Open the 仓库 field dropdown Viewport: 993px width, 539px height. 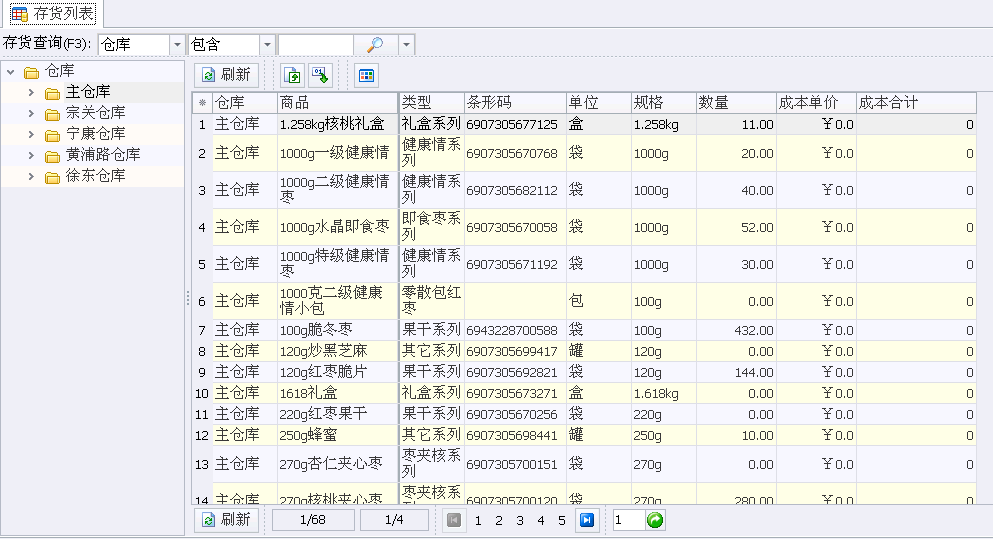pos(177,44)
